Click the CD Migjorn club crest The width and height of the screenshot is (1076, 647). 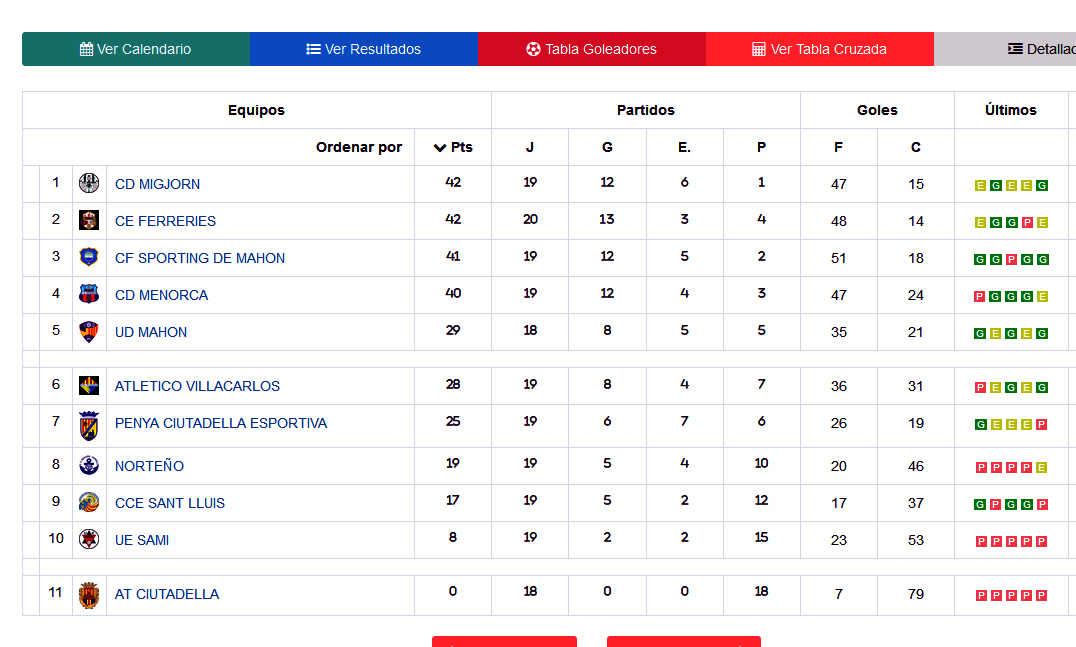pos(89,185)
